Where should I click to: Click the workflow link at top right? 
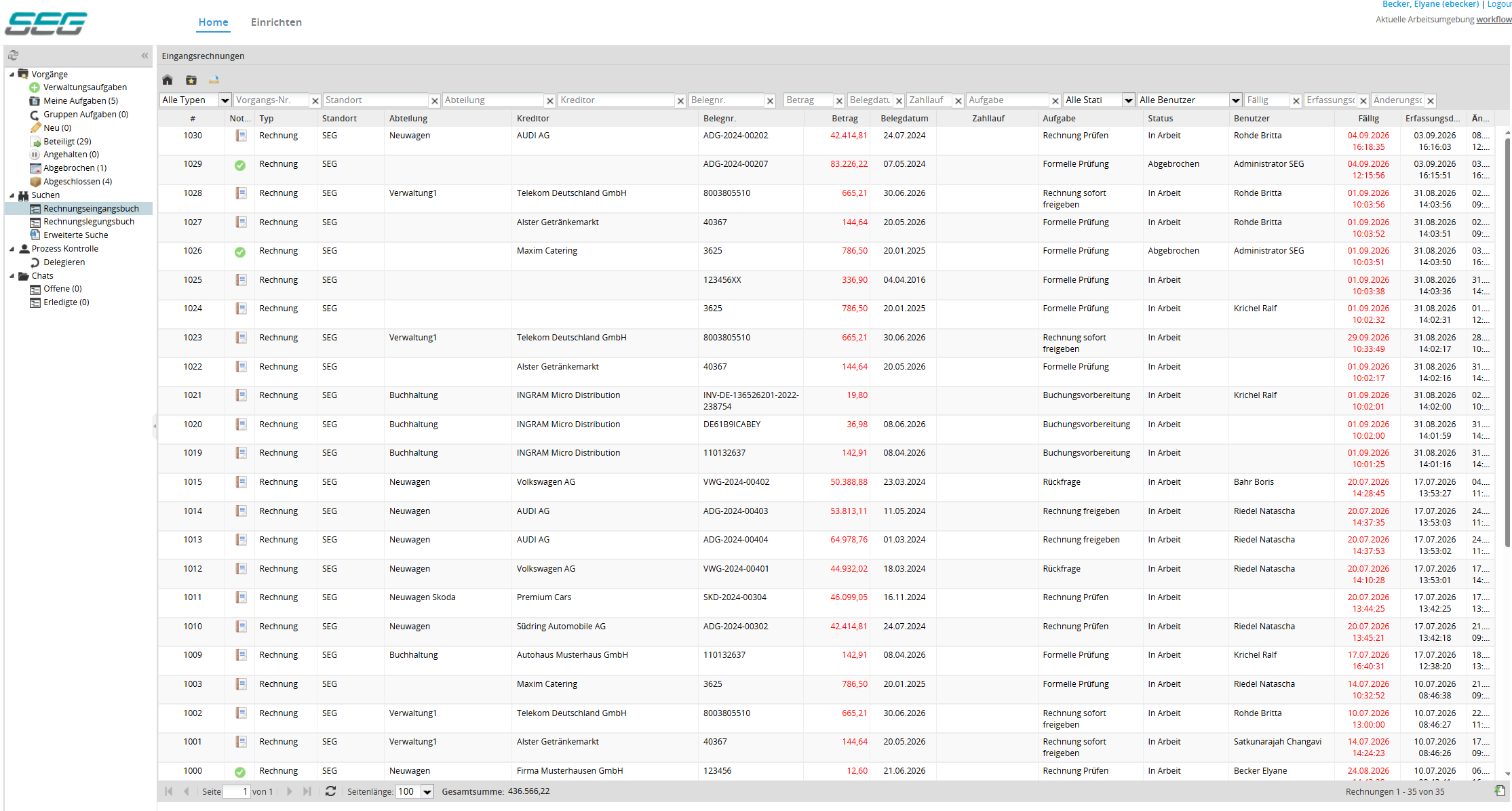[x=1494, y=20]
